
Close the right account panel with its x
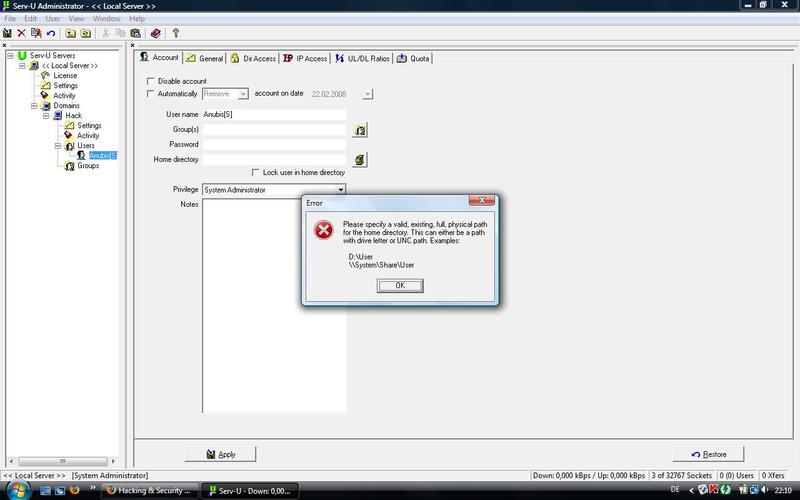coord(133,45)
